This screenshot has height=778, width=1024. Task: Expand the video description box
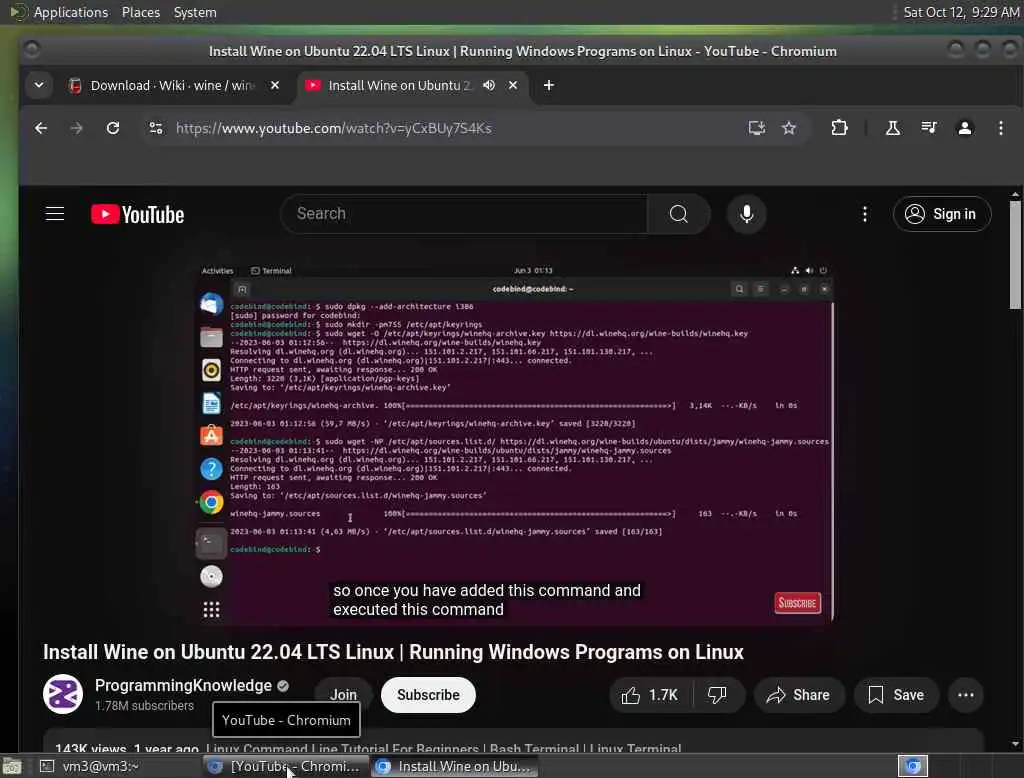click(513, 741)
